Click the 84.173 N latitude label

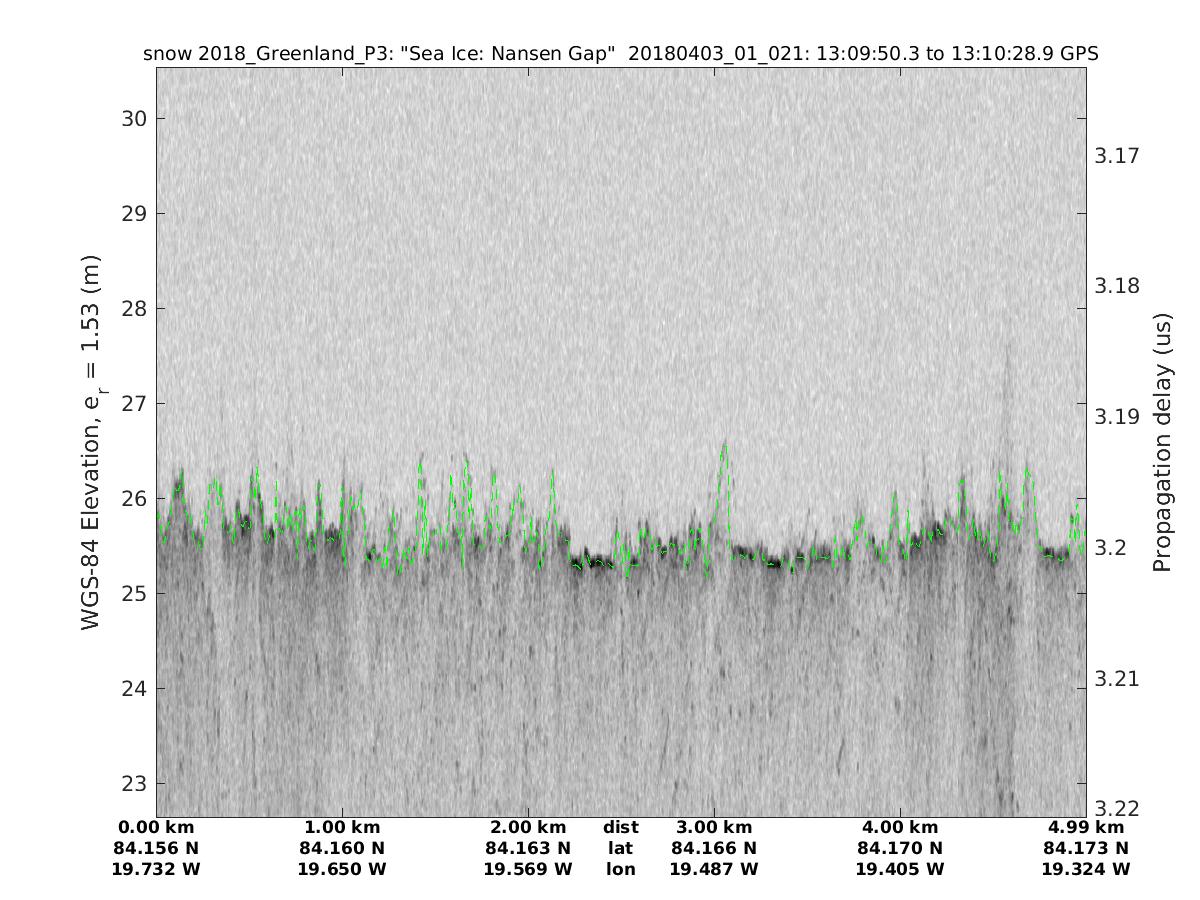1086,849
